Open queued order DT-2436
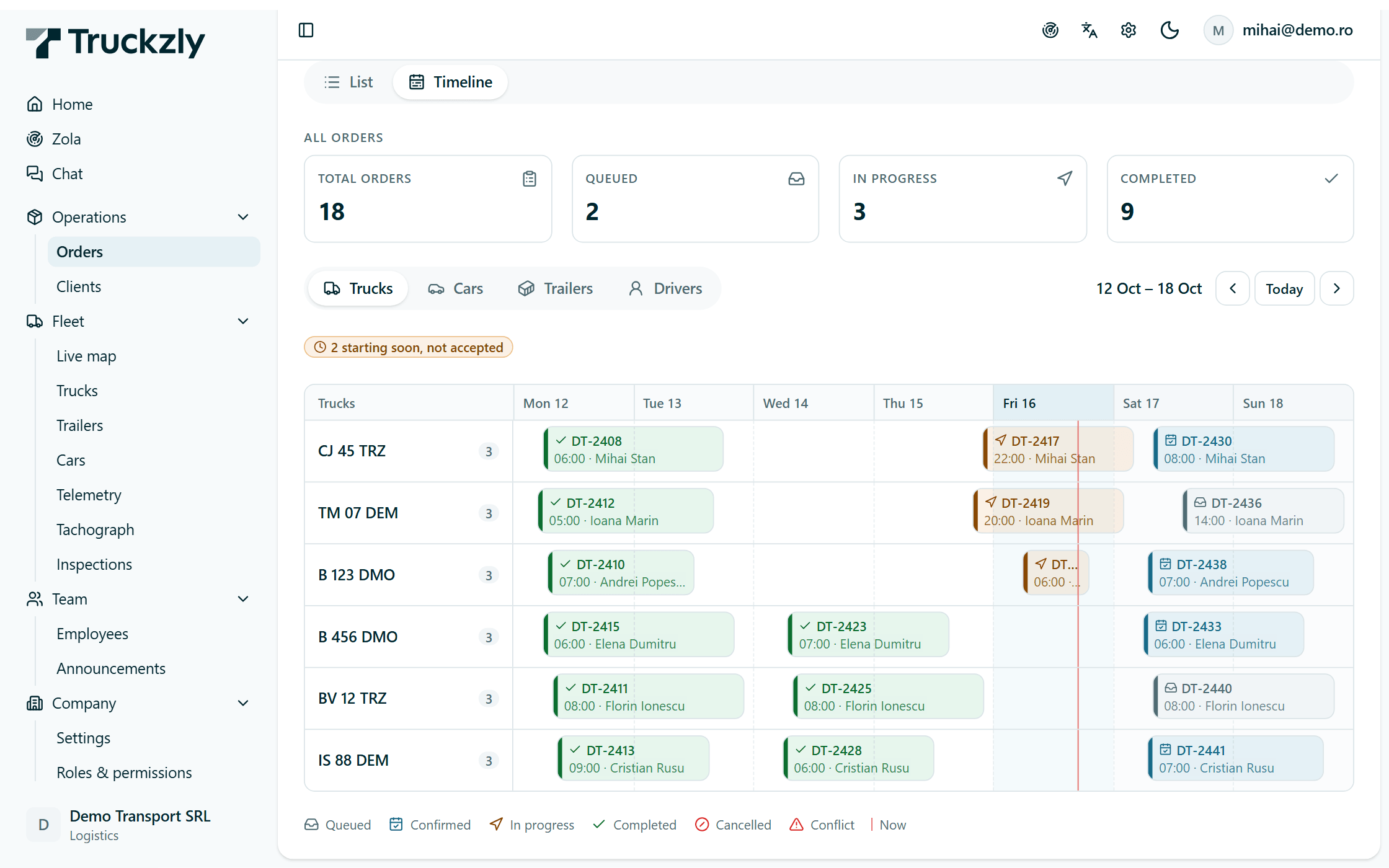The width and height of the screenshot is (1389, 868). (x=1264, y=511)
